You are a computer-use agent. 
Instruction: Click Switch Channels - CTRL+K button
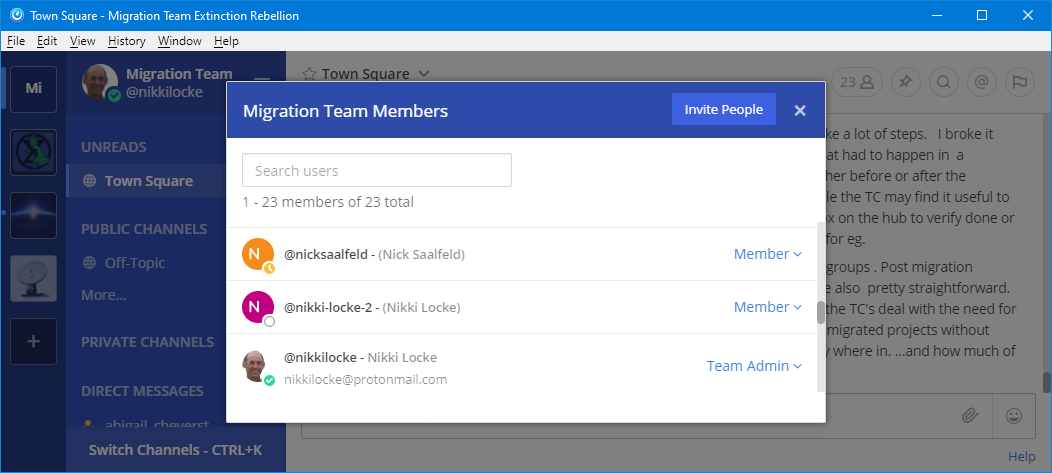point(176,450)
